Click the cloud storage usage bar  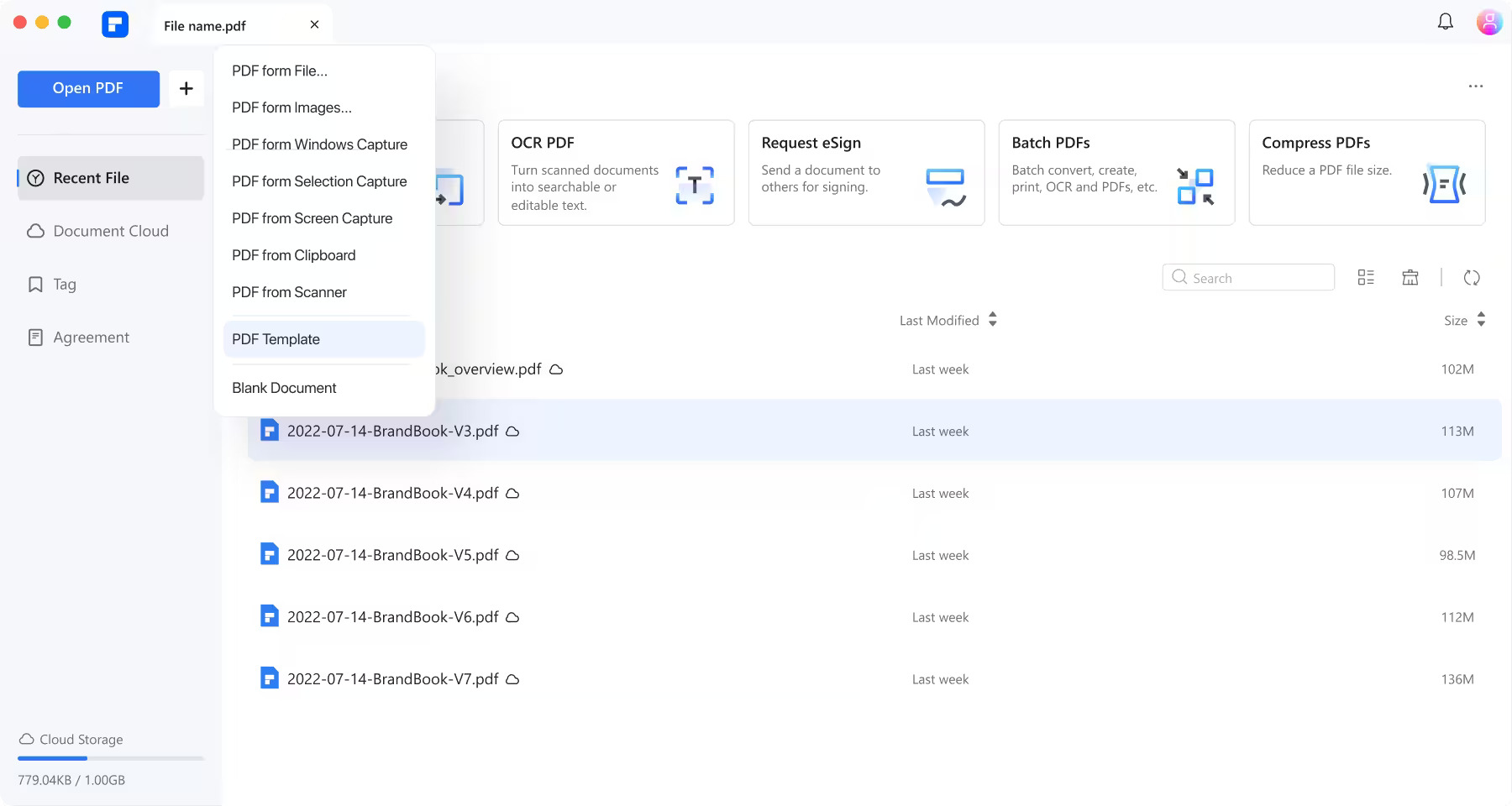pyautogui.click(x=111, y=758)
